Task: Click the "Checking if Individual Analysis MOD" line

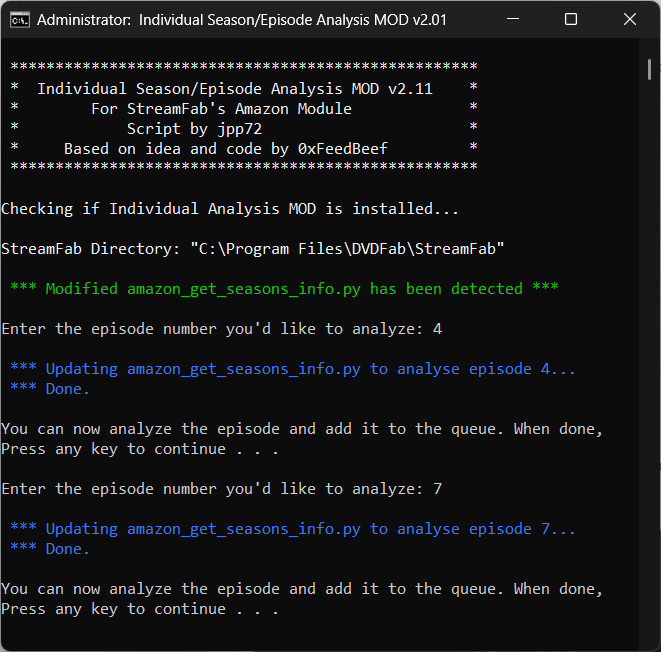Action: point(230,209)
